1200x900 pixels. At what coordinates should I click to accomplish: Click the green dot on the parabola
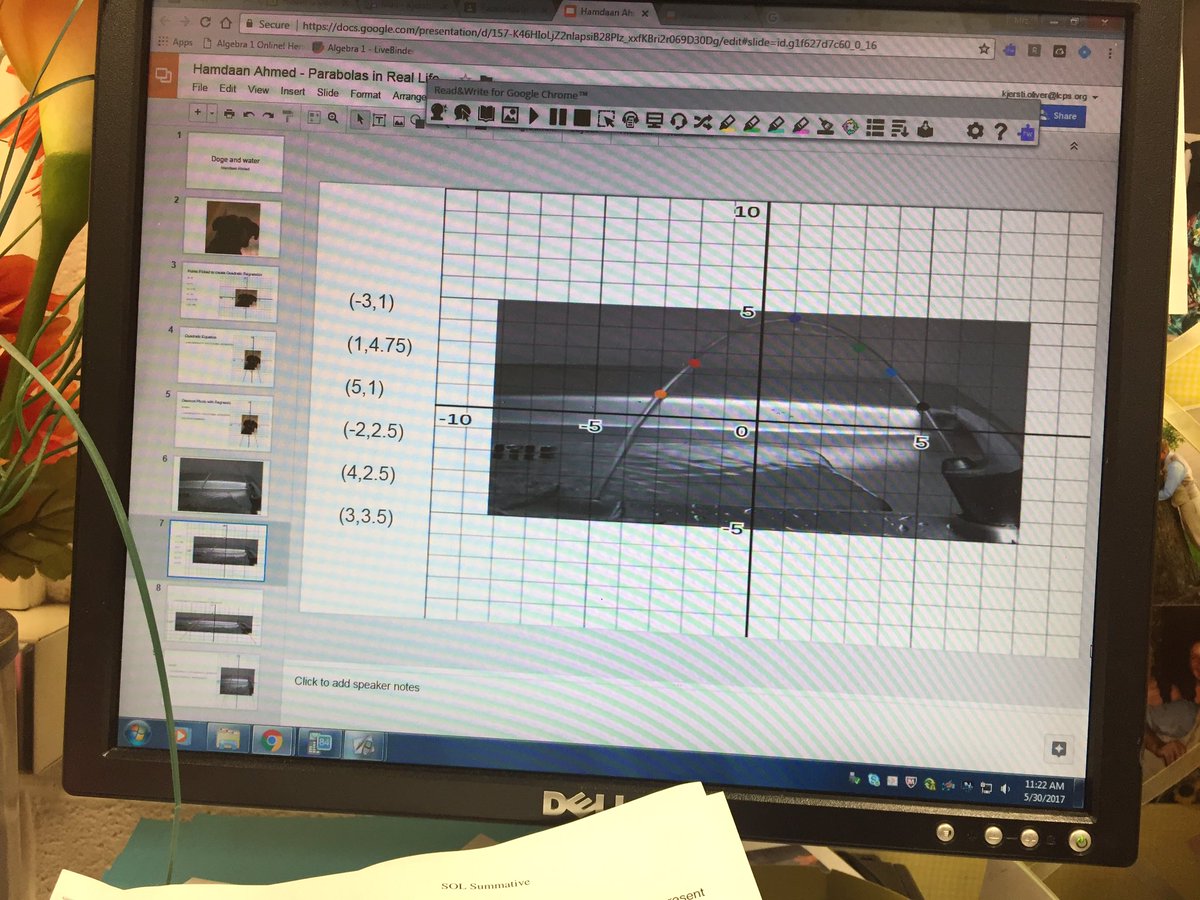point(859,347)
